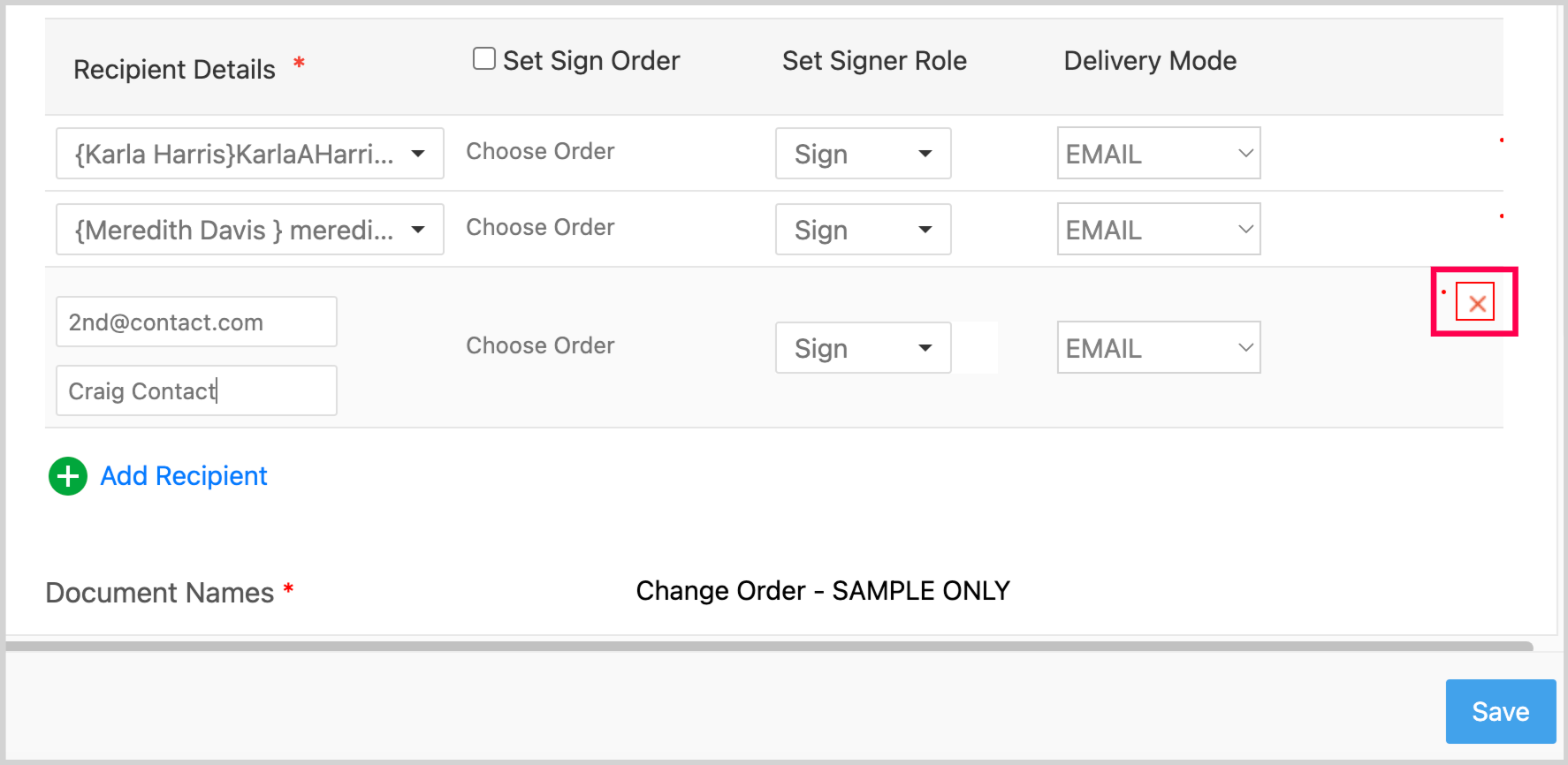1568x765 pixels.
Task: Open the Meredith Davis recipient dropdown
Action: pyautogui.click(x=249, y=230)
